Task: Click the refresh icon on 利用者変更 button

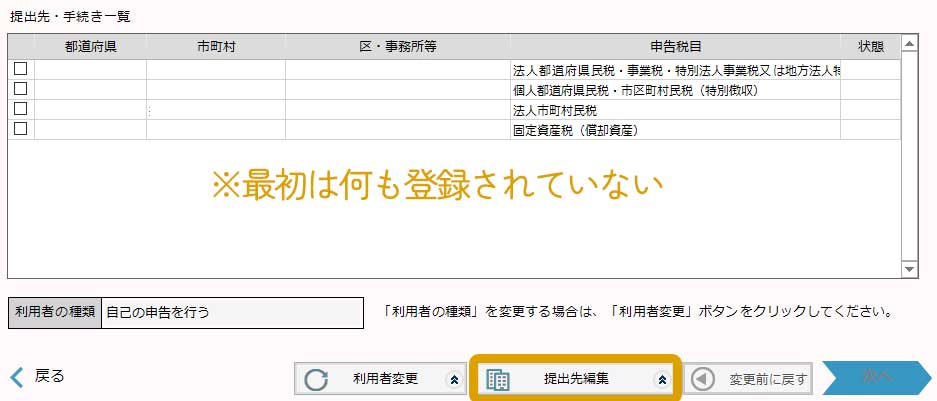Action: tap(316, 380)
